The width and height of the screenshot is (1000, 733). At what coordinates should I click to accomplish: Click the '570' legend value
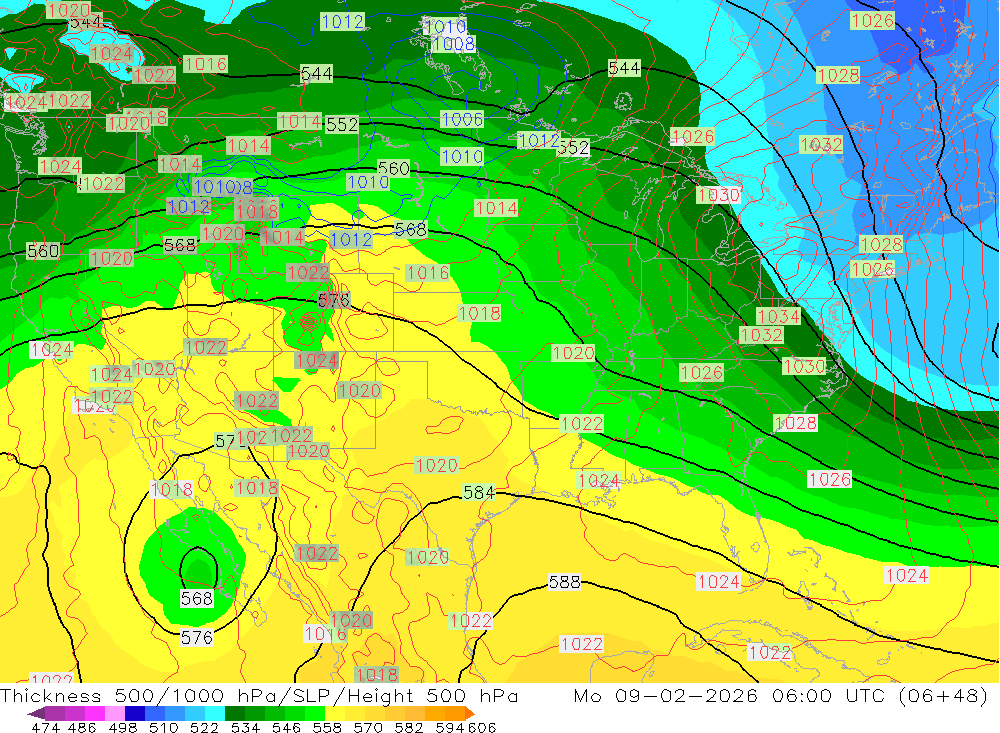(368, 727)
